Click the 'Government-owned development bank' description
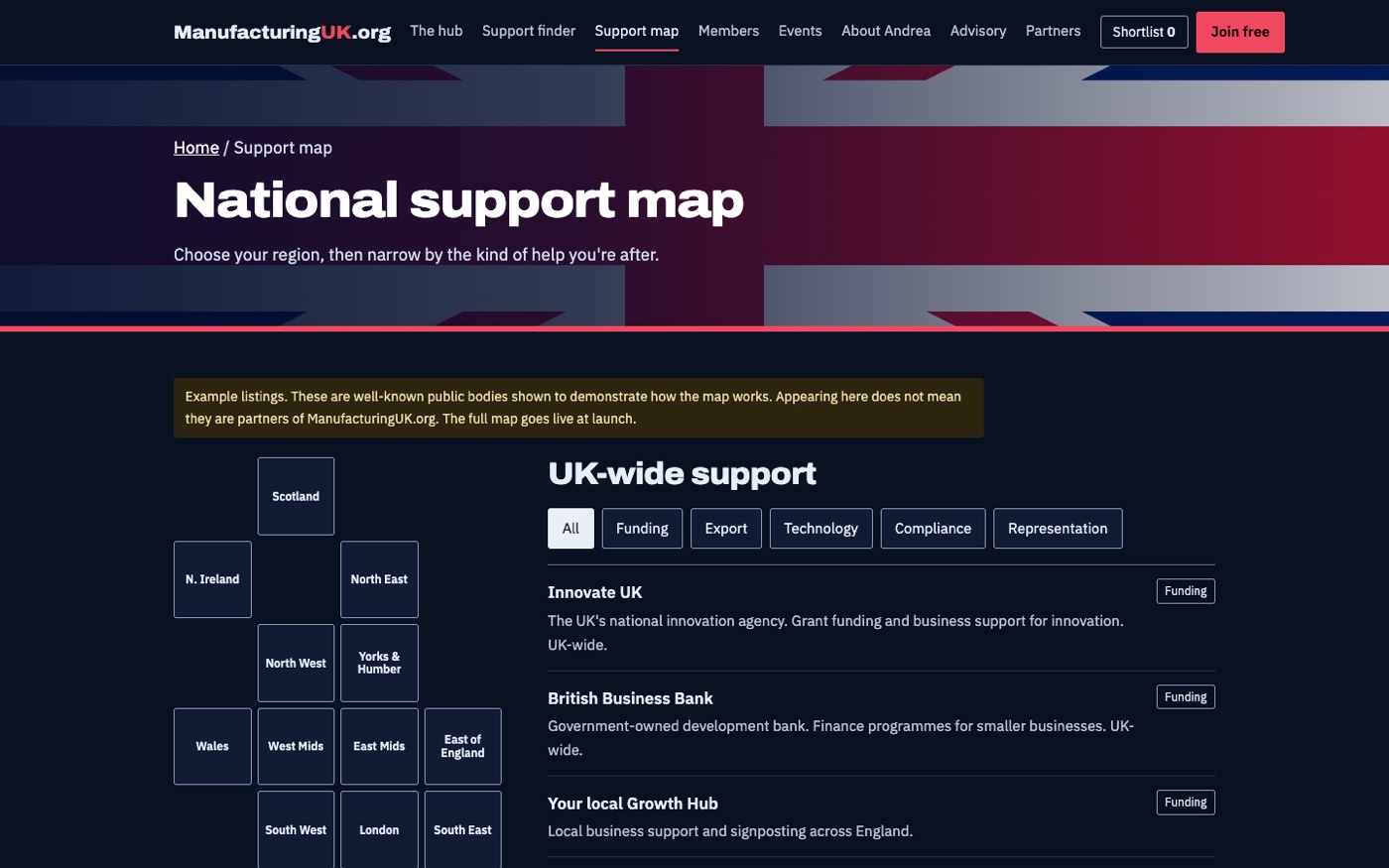1389x868 pixels. click(x=840, y=738)
